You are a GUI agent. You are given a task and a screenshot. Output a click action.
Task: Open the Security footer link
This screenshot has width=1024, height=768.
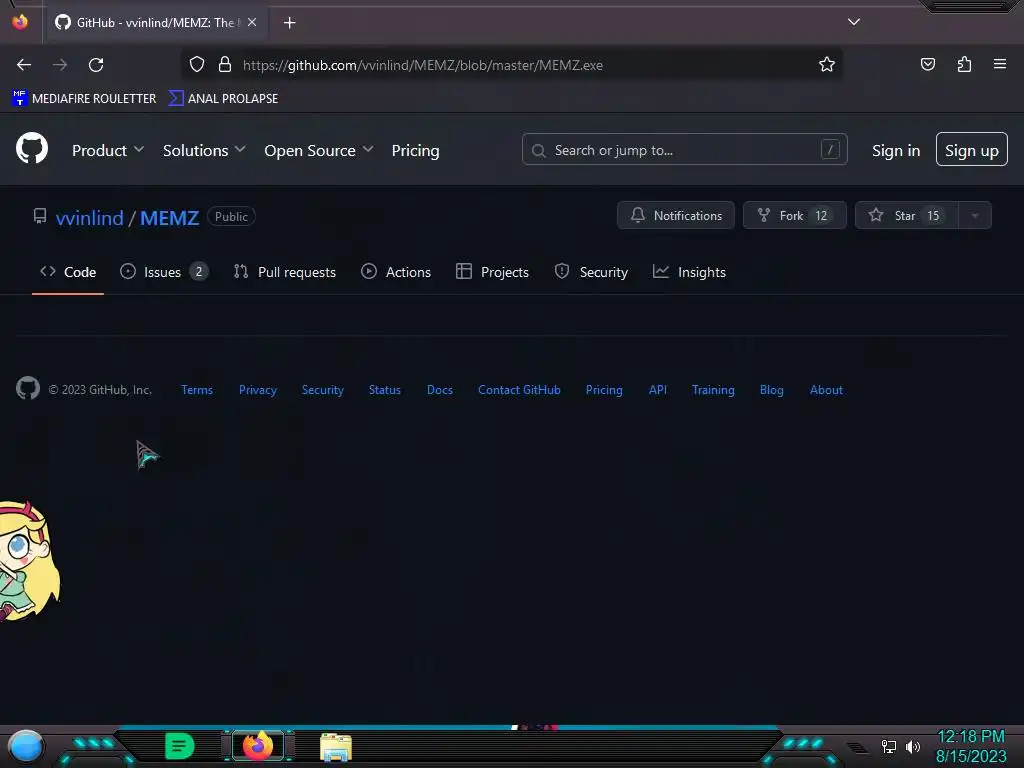click(323, 390)
